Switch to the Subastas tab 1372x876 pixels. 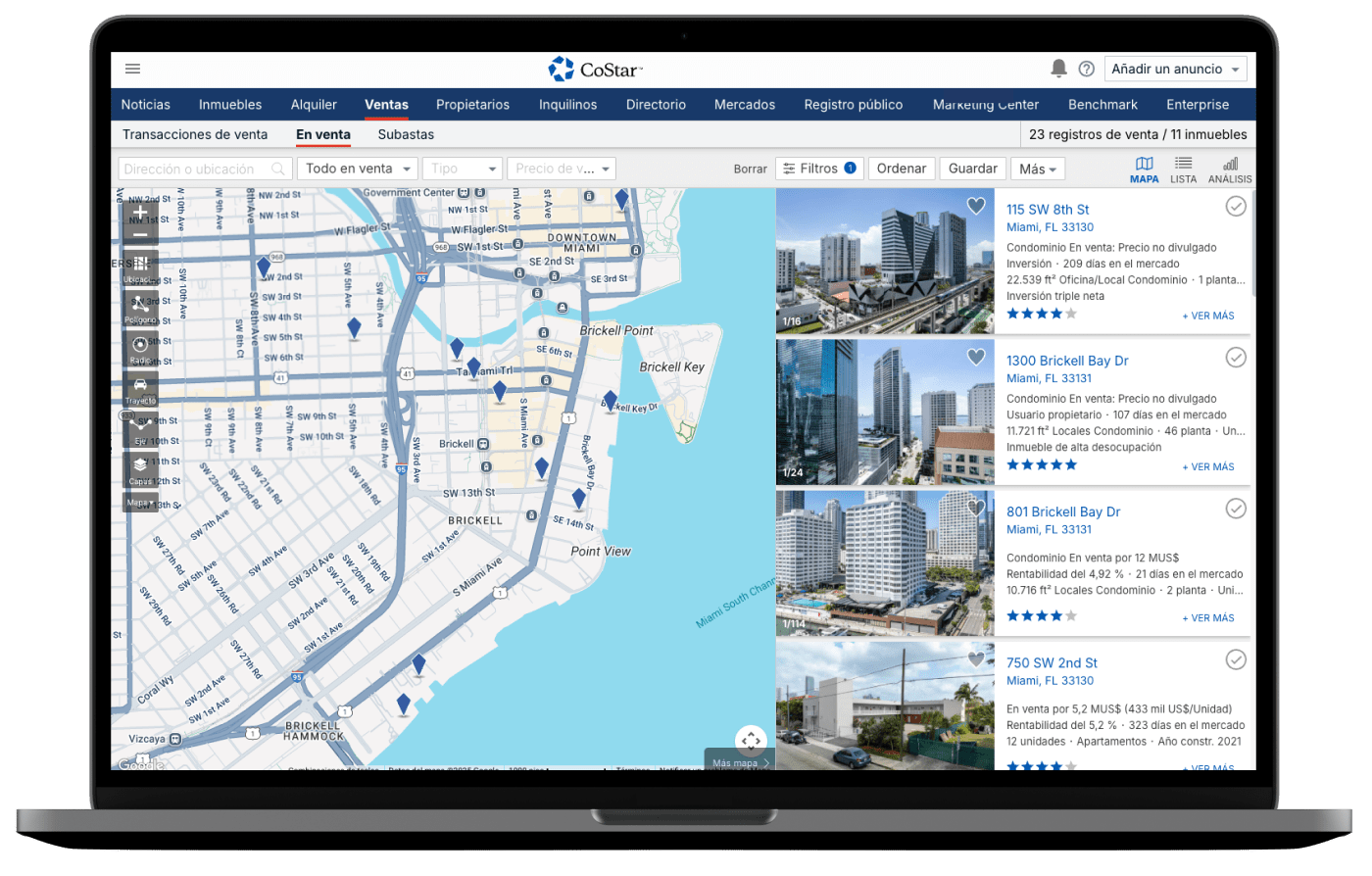[x=406, y=134]
